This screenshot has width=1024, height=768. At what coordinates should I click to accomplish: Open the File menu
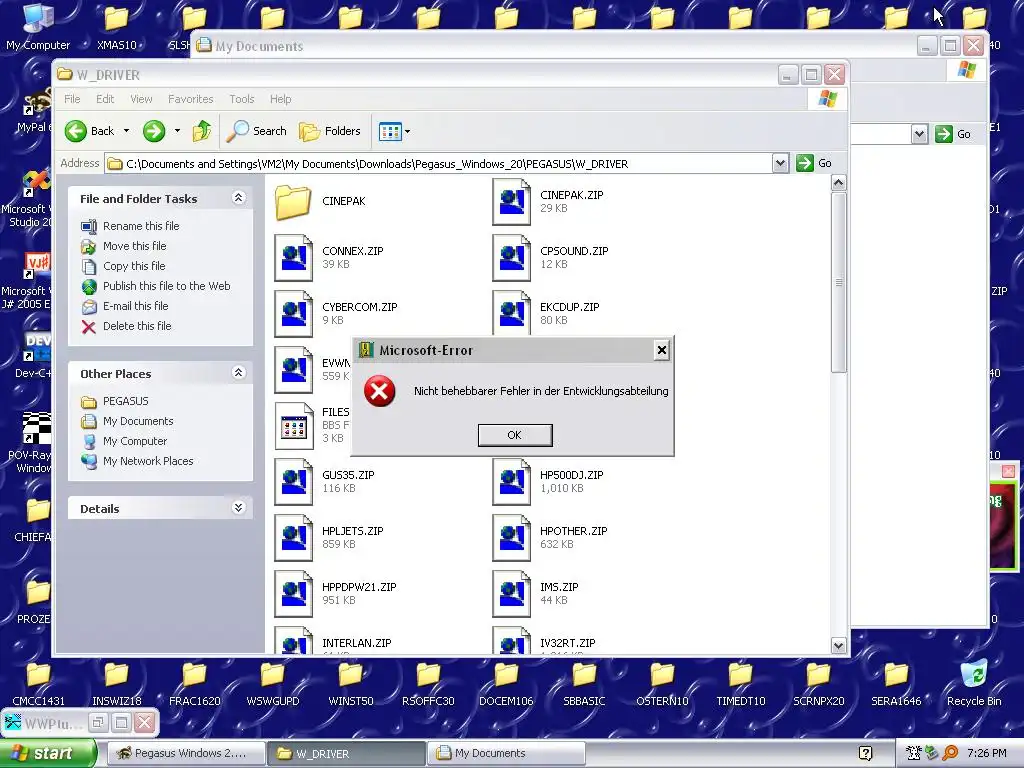pyautogui.click(x=72, y=99)
